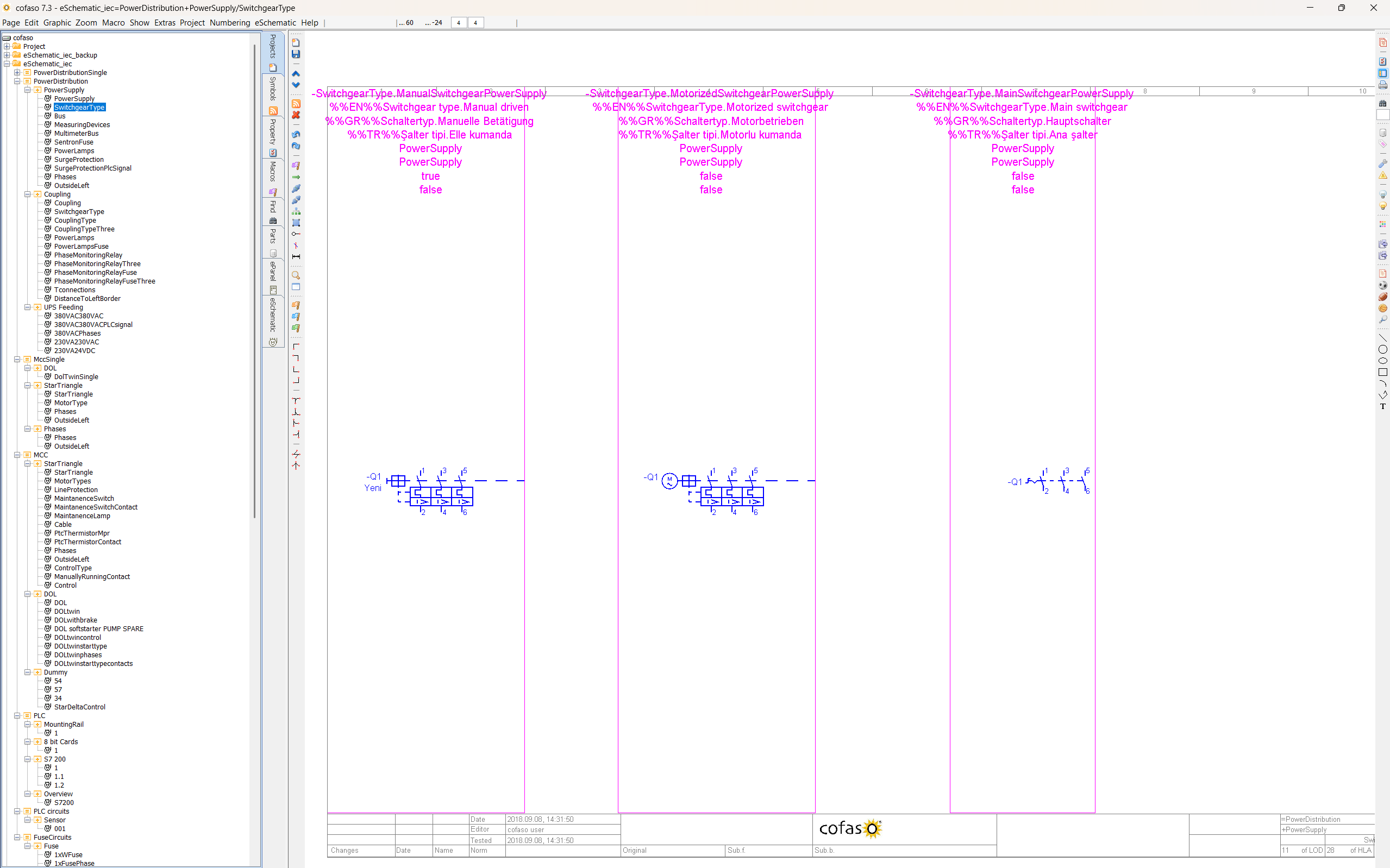Expand the eSchematic_iec_backup folder
The image size is (1390, 868).
7,55
